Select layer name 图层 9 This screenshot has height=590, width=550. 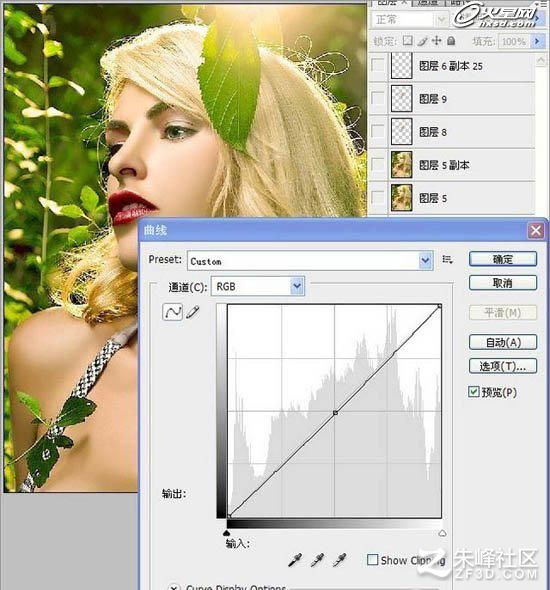(x=433, y=99)
